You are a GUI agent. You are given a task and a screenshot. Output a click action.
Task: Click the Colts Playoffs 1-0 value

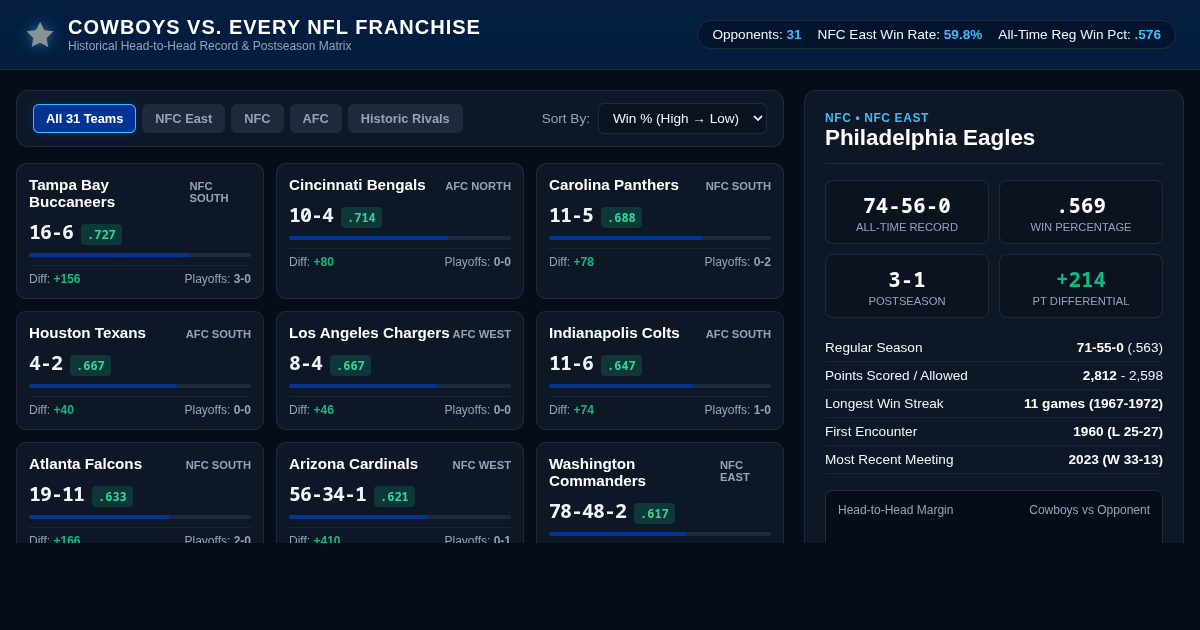coord(738,410)
